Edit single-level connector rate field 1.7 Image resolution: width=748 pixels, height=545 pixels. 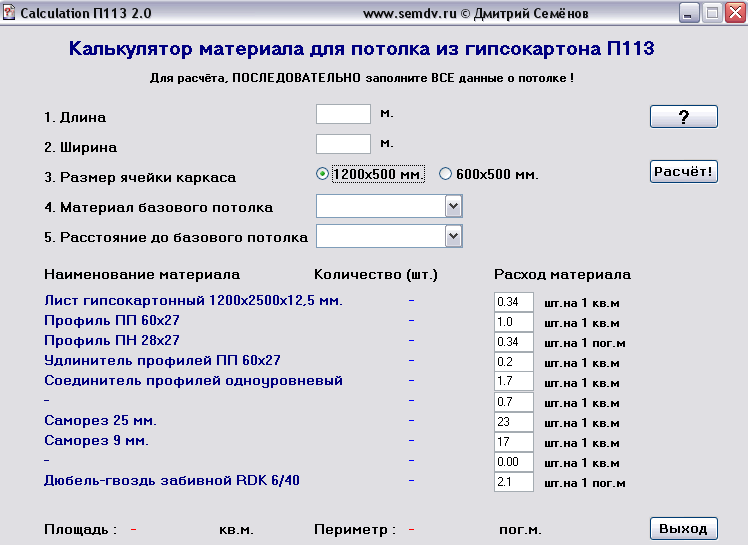(514, 381)
